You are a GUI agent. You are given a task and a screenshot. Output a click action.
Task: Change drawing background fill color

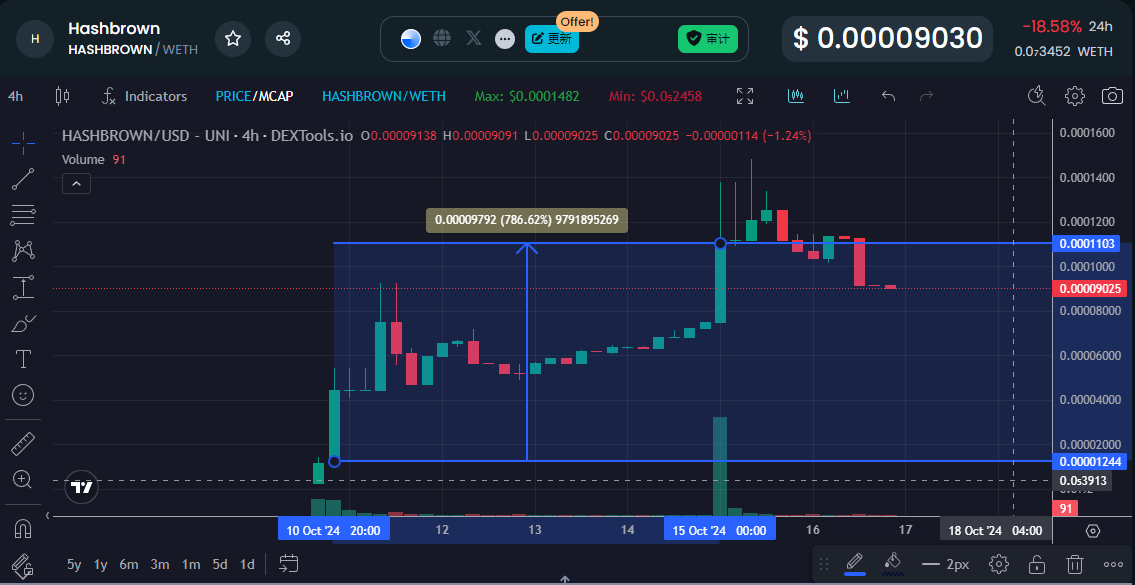(893, 563)
